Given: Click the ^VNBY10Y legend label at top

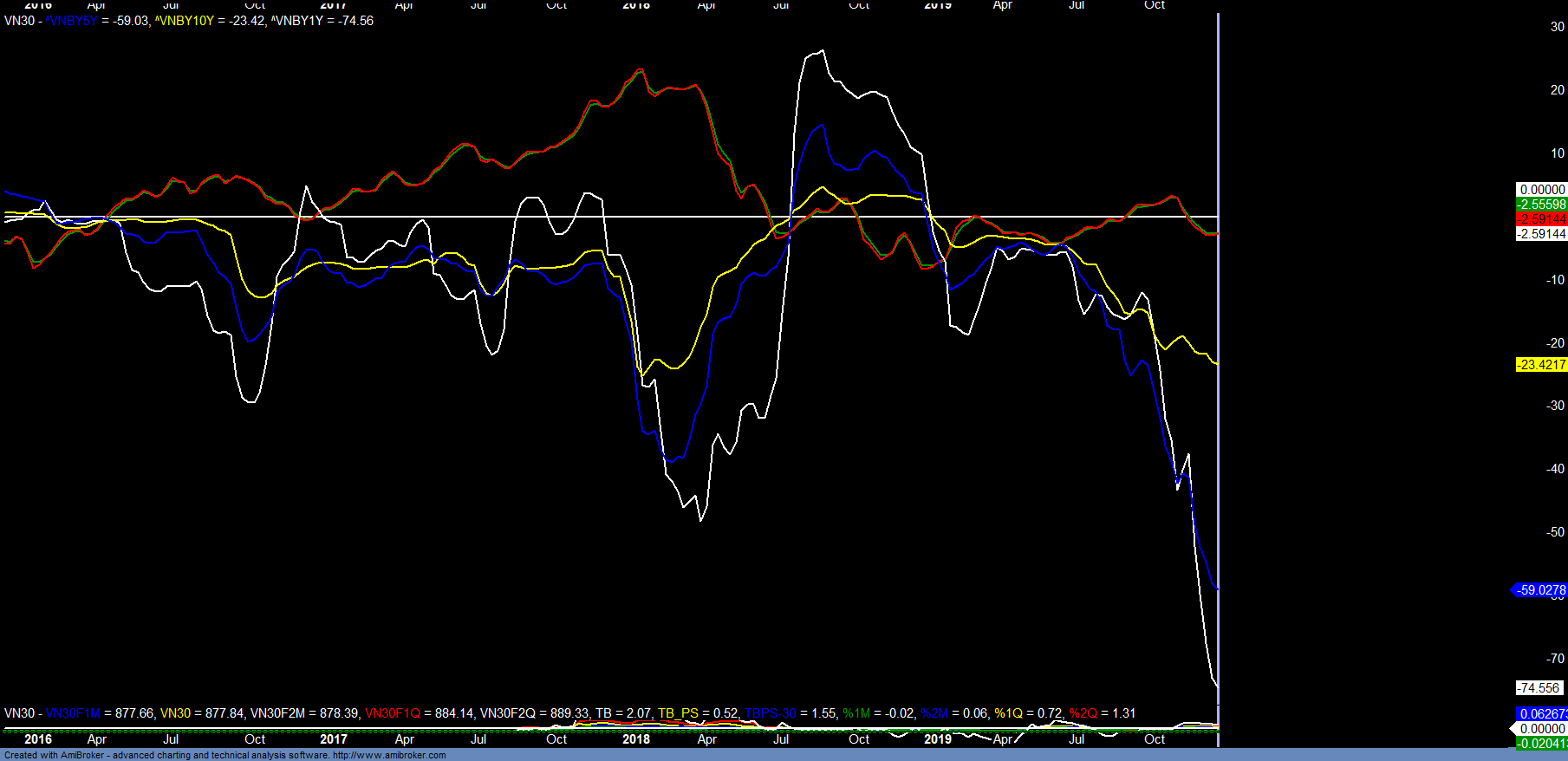Looking at the screenshot, I should [x=184, y=21].
